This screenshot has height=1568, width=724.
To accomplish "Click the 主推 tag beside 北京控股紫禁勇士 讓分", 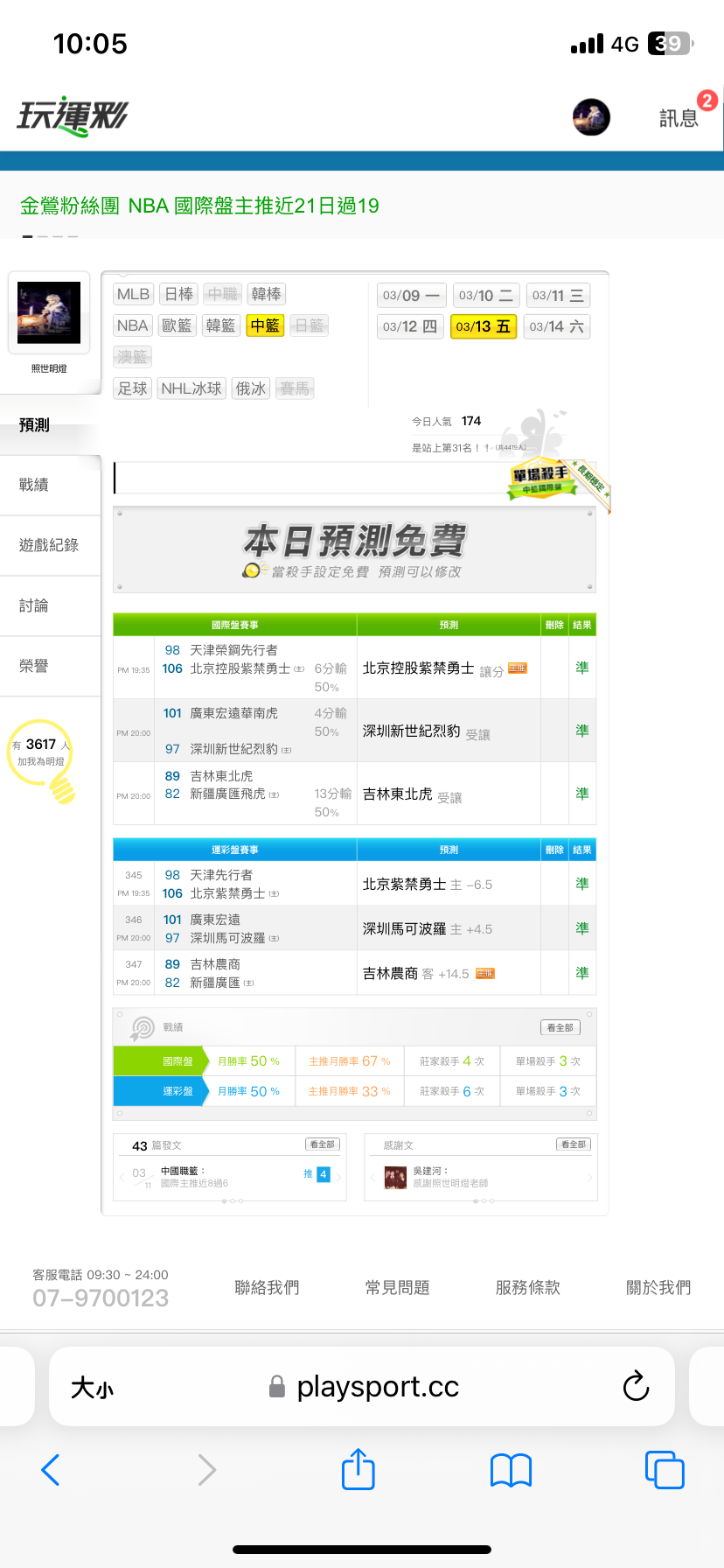I will [x=518, y=668].
